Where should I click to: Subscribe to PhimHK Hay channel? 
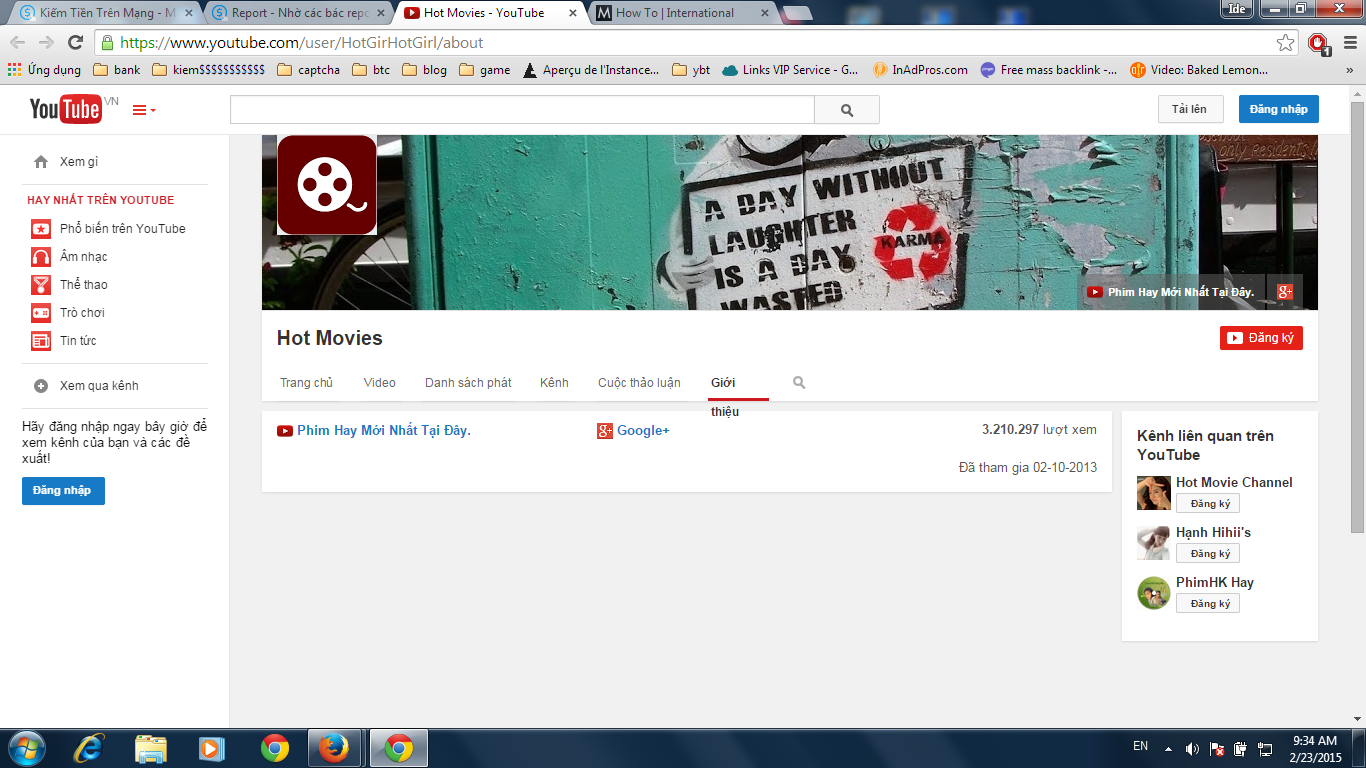(x=1208, y=603)
